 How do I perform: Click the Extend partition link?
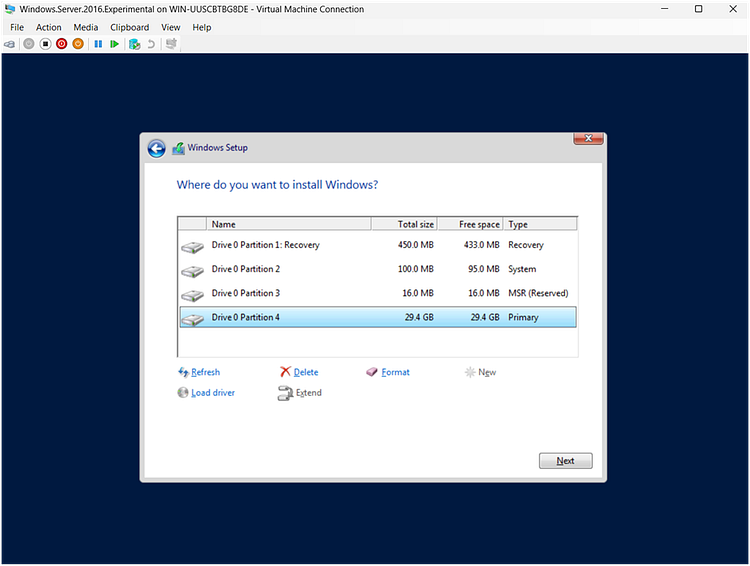[309, 393]
